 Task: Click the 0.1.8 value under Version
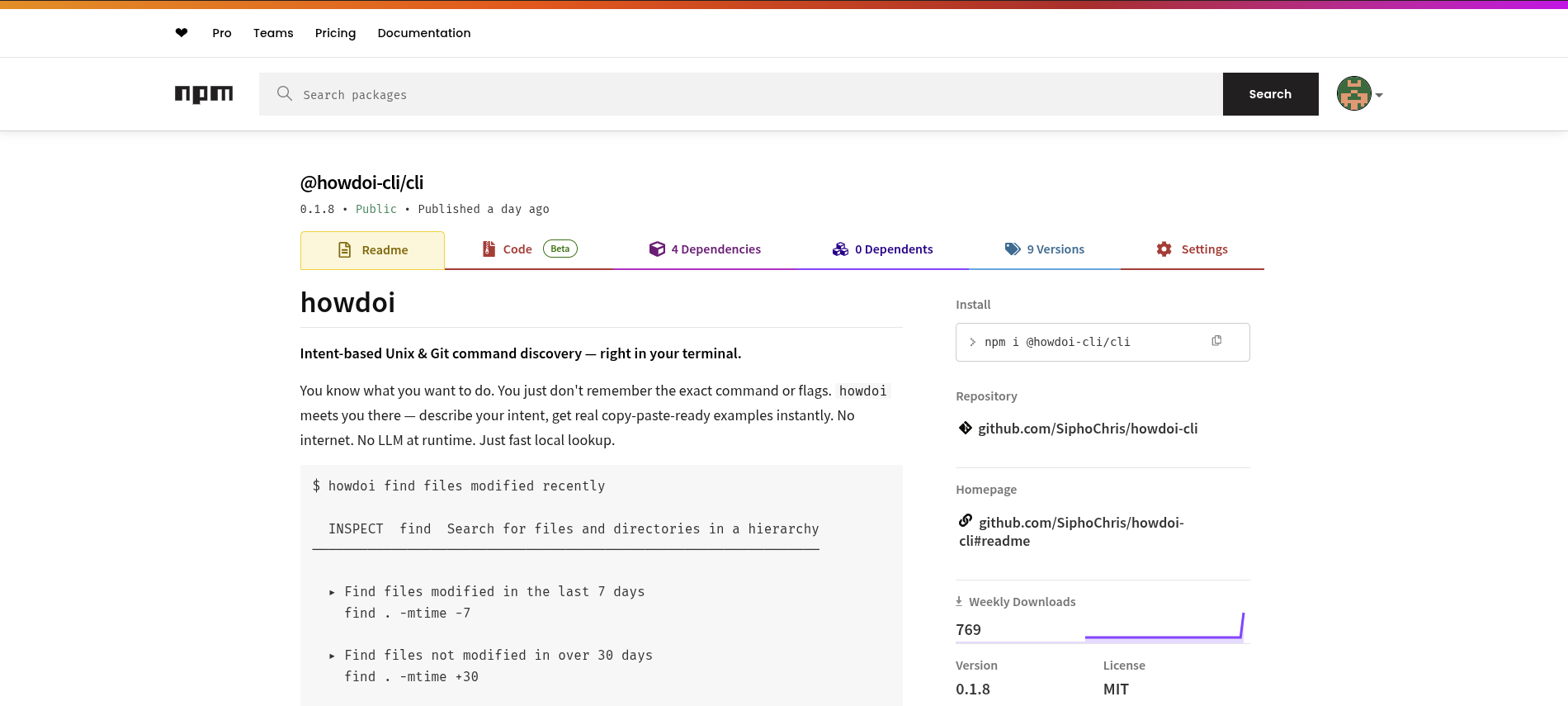pyautogui.click(x=973, y=689)
